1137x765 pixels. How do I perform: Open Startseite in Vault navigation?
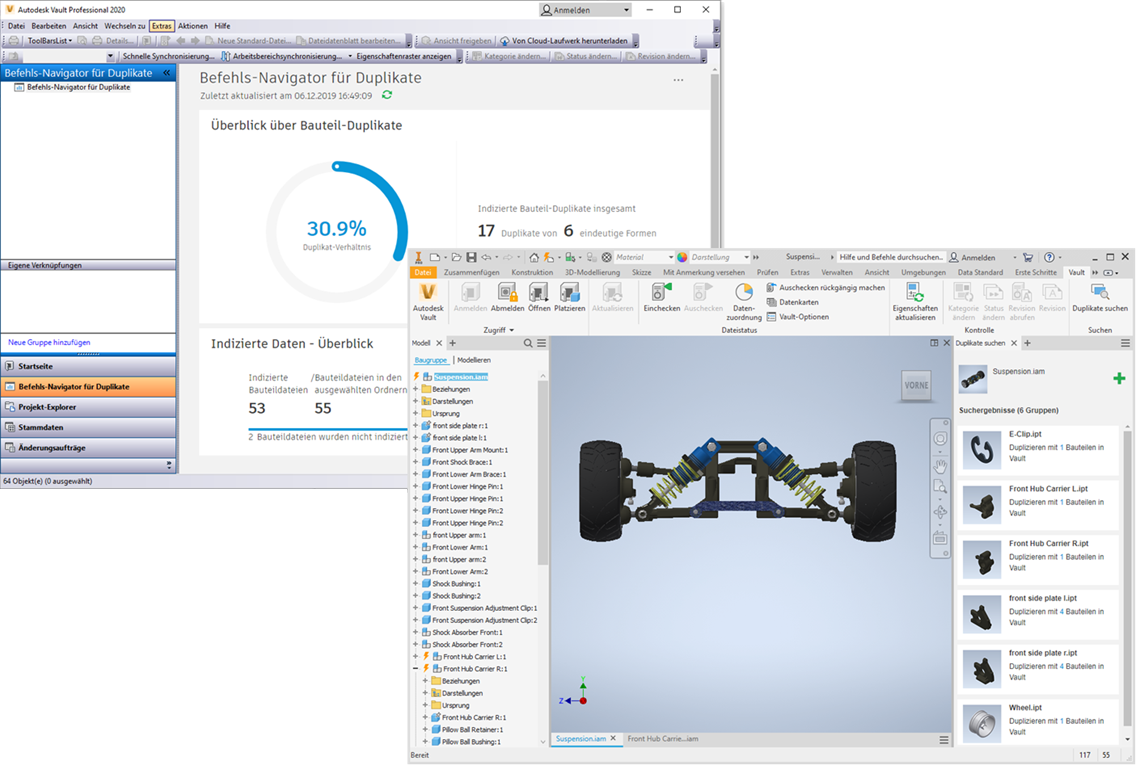[x=88, y=366]
